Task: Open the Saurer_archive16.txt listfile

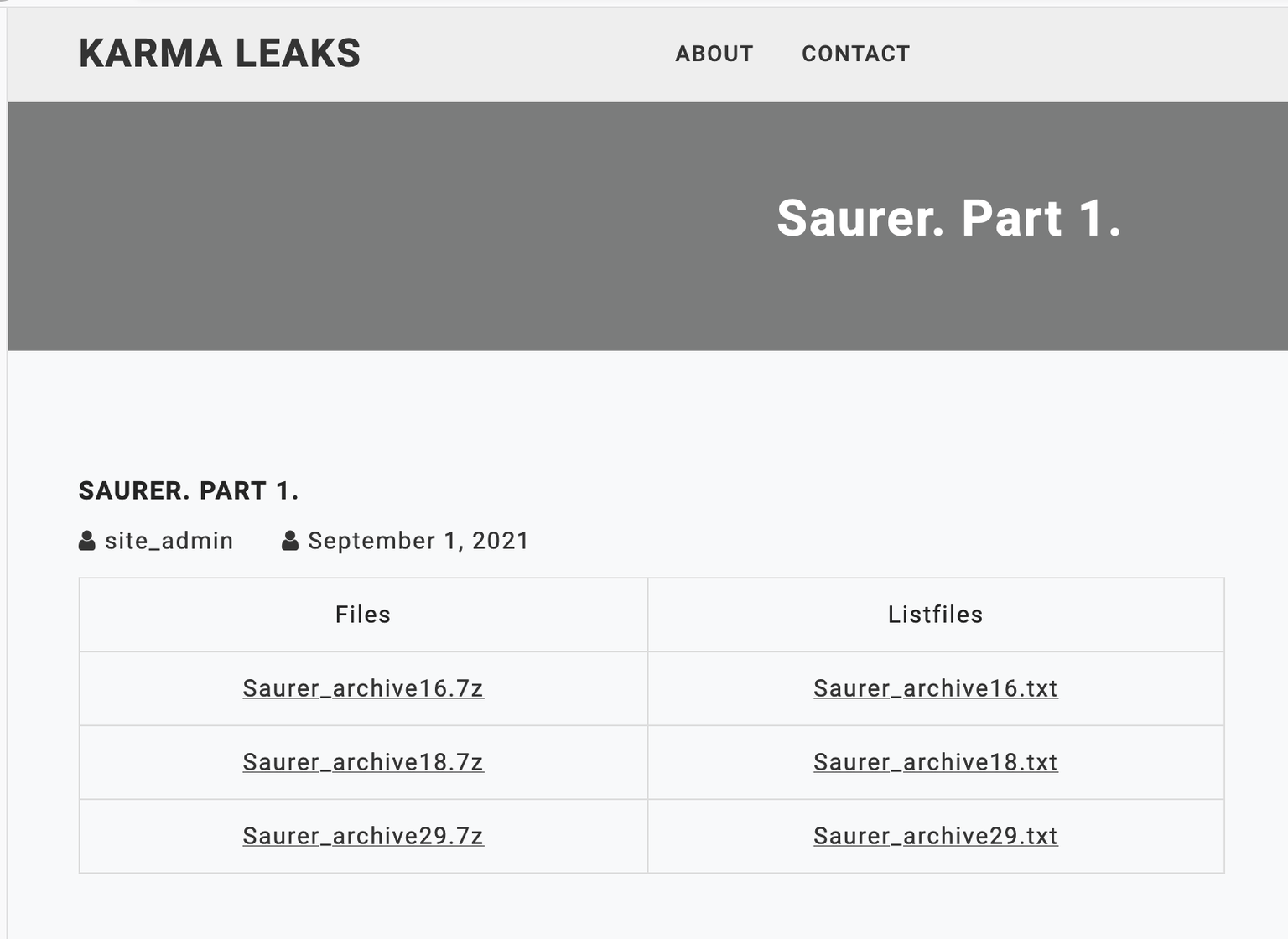Action: click(x=935, y=688)
